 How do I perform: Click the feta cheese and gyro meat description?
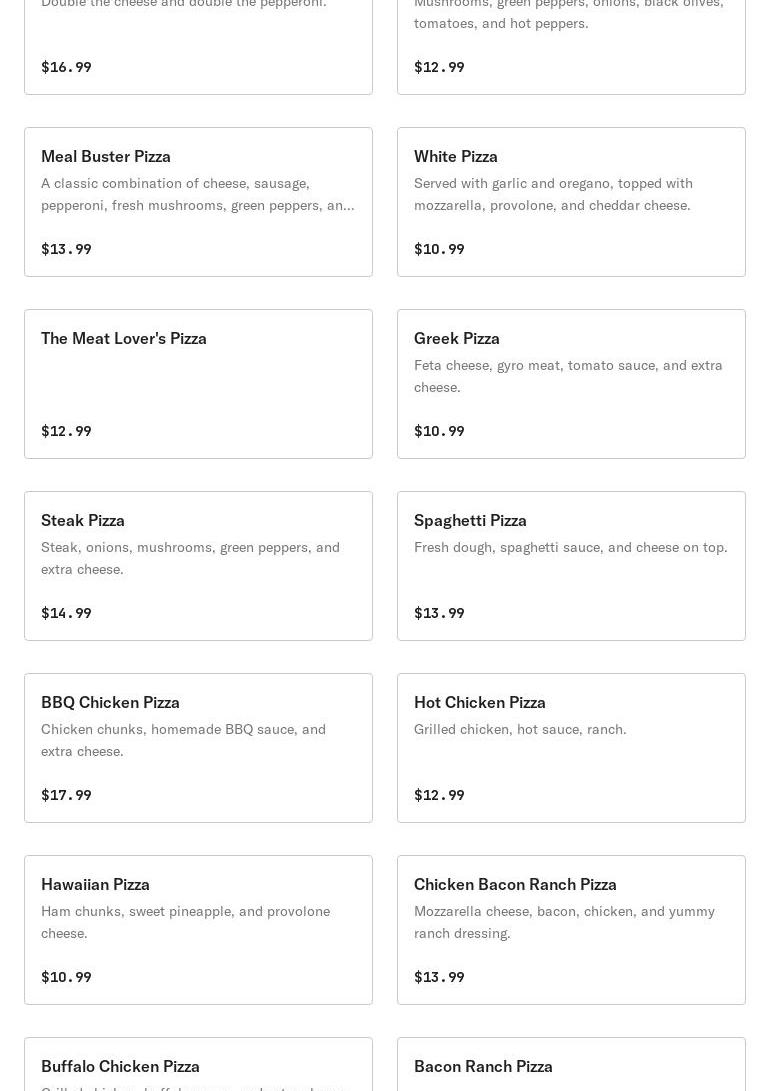pos(568,376)
